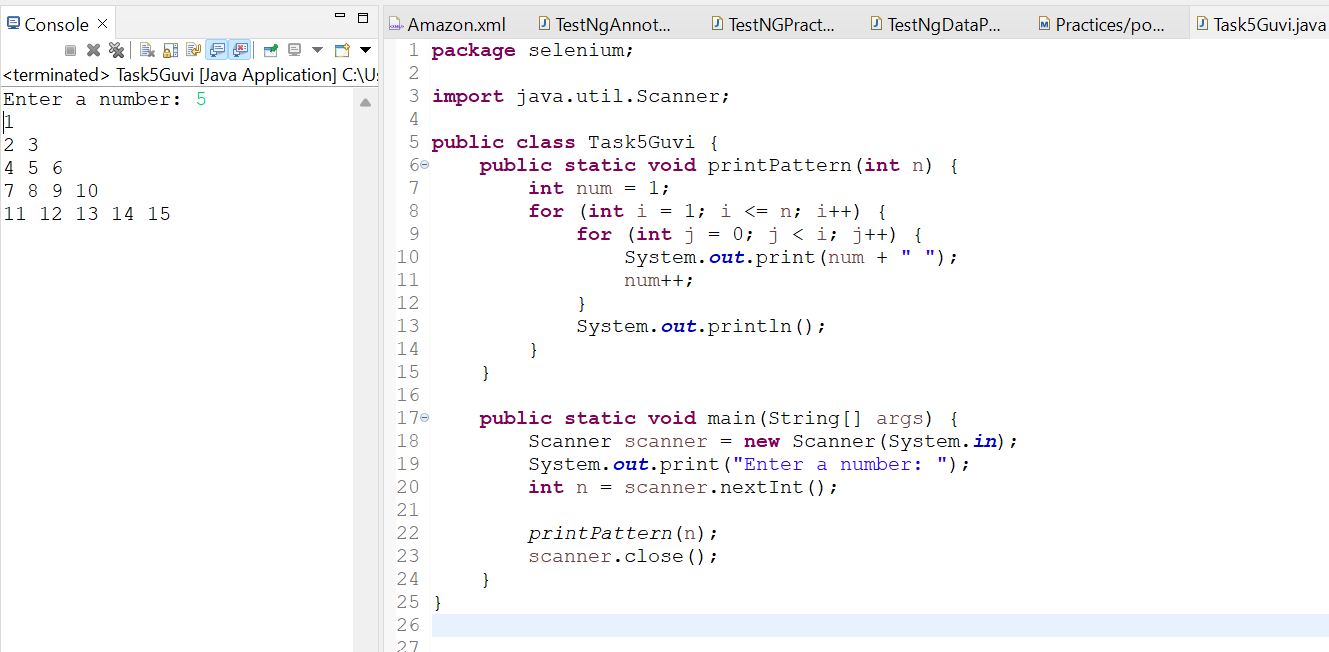Pin the console with the pushpin icon
The height and width of the screenshot is (652, 1329).
271,50
